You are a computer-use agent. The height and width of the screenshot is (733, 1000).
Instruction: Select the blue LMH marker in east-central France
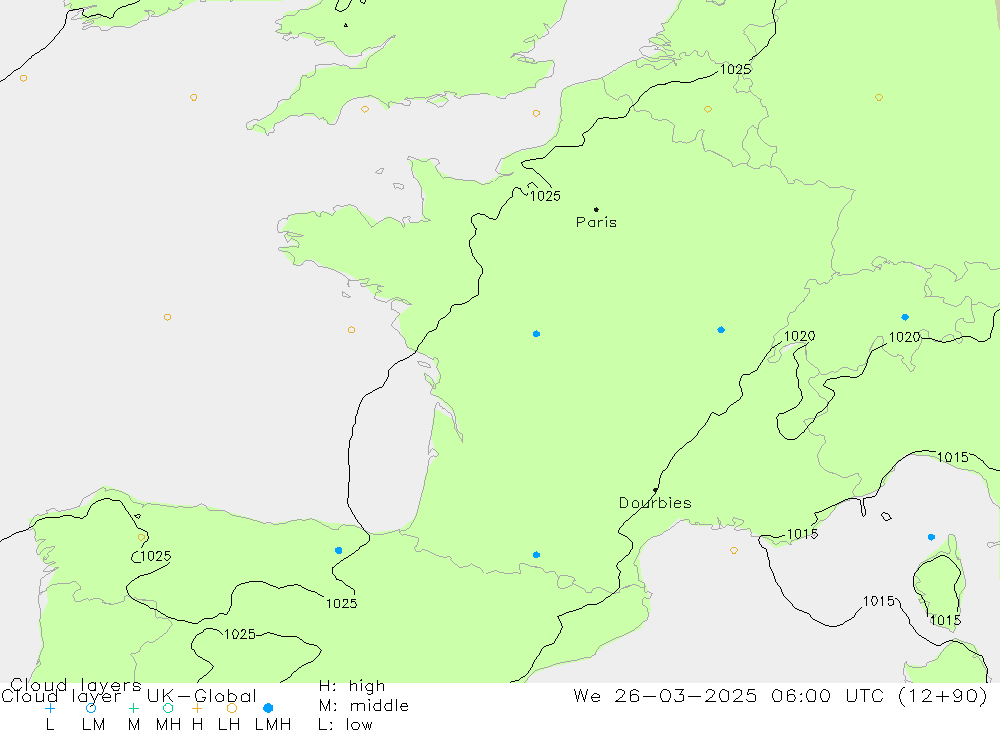point(721,330)
